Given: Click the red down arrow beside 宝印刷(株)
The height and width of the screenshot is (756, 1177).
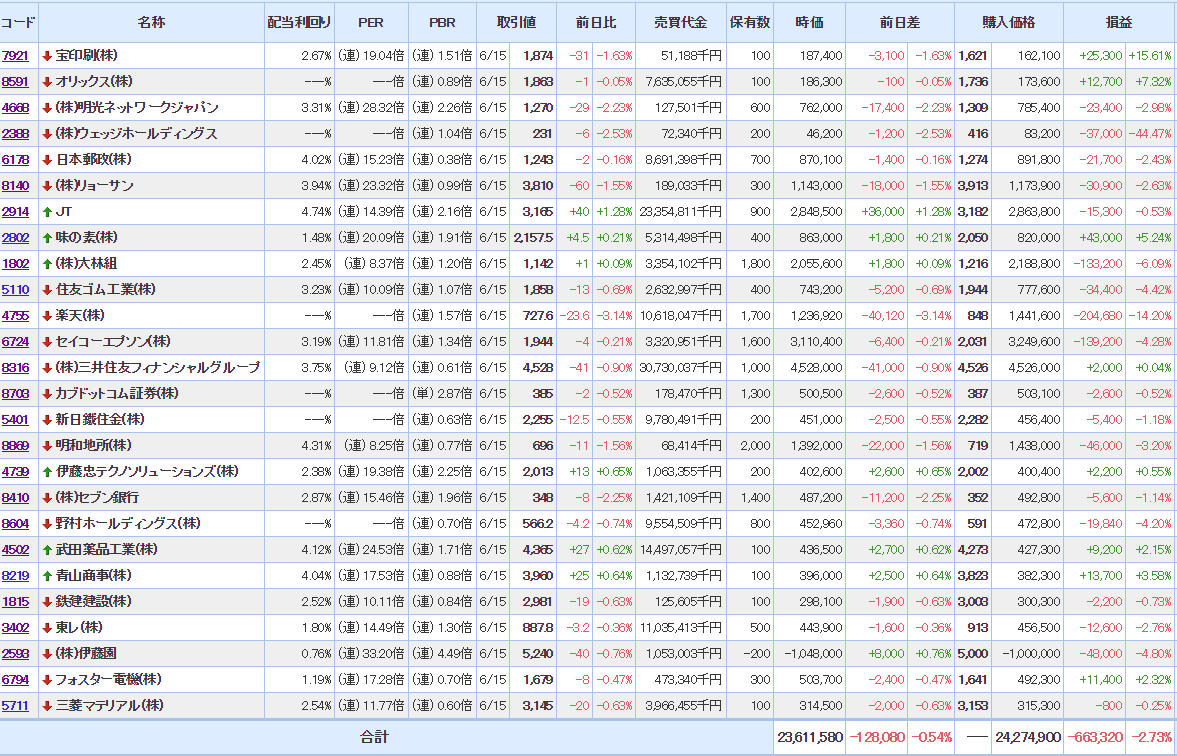Looking at the screenshot, I should 47,56.
